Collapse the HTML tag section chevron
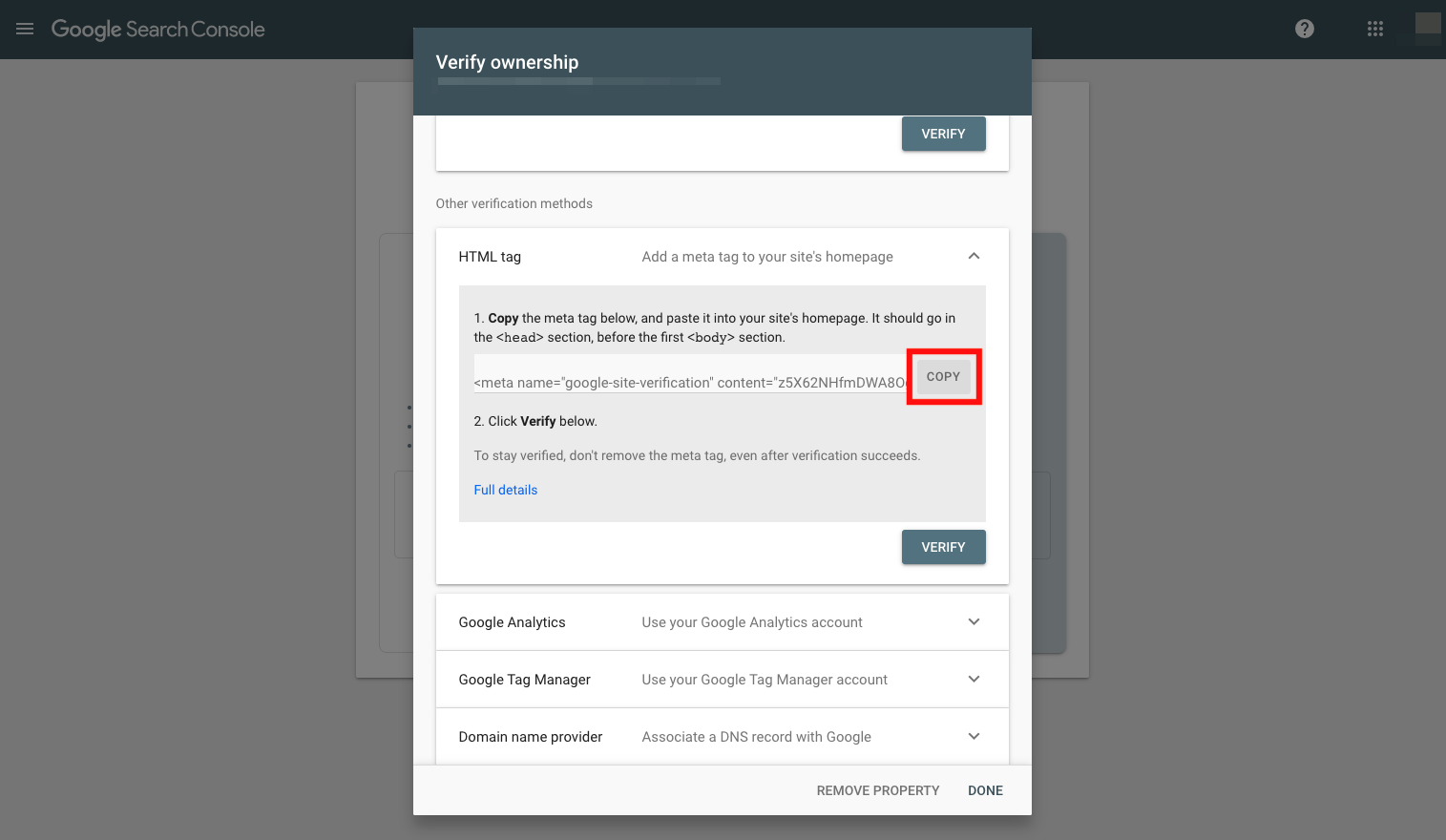Image resolution: width=1446 pixels, height=840 pixels. 974,256
